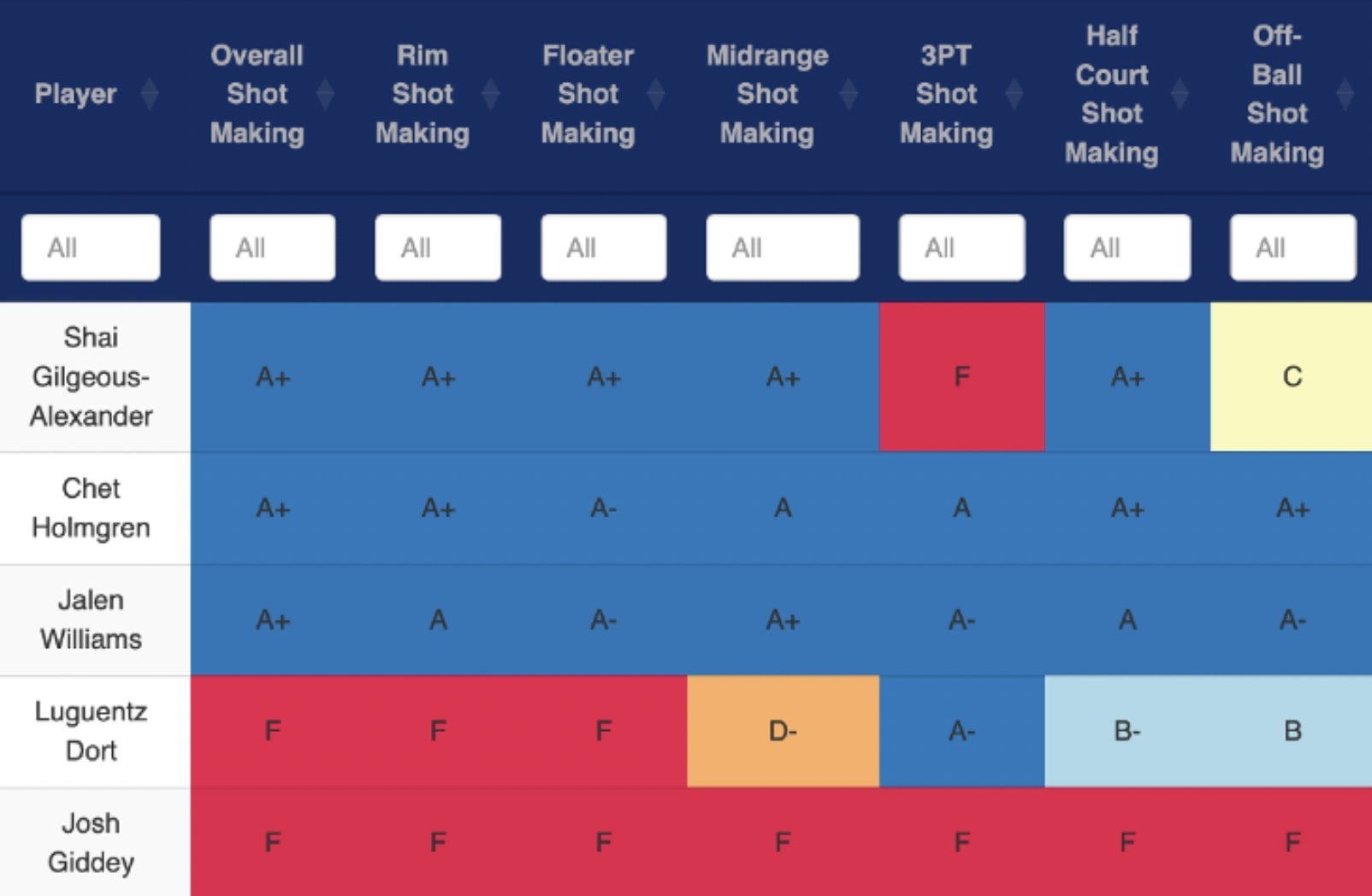
Task: Sort by Off-Ball Shot Making arrows
Action: coord(1345,94)
